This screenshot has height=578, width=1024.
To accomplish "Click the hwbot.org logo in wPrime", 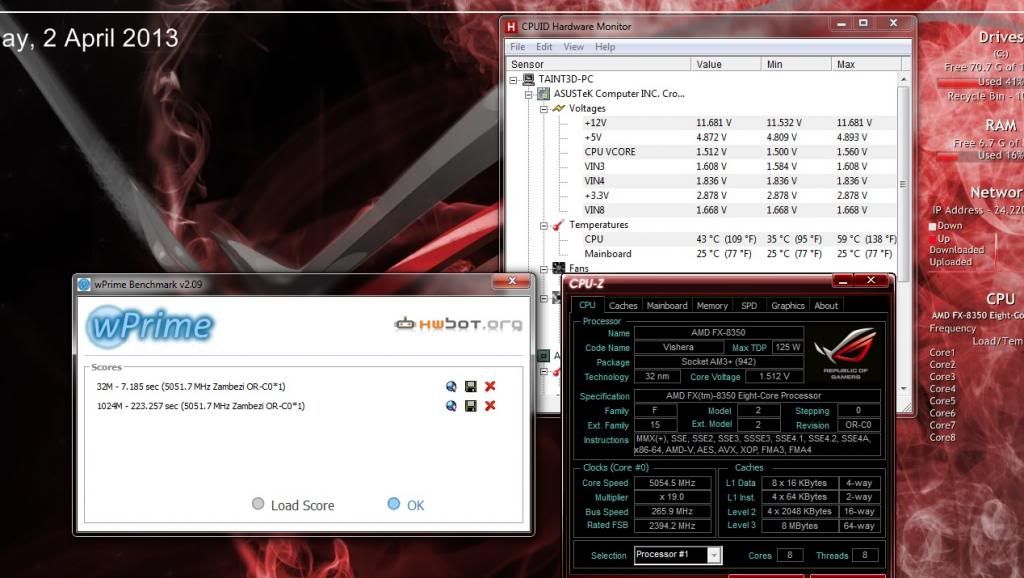I will click(458, 324).
